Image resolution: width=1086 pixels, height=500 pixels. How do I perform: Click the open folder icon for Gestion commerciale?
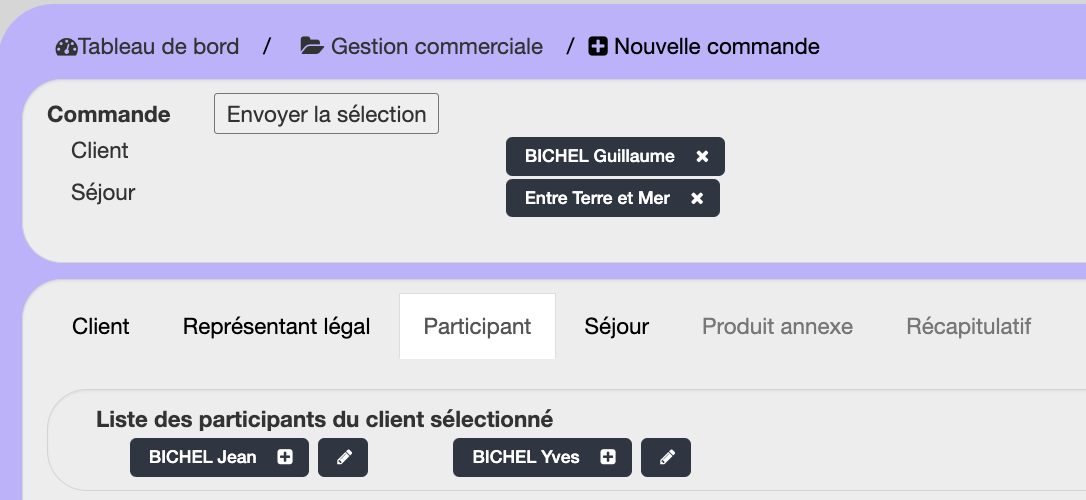click(x=312, y=47)
